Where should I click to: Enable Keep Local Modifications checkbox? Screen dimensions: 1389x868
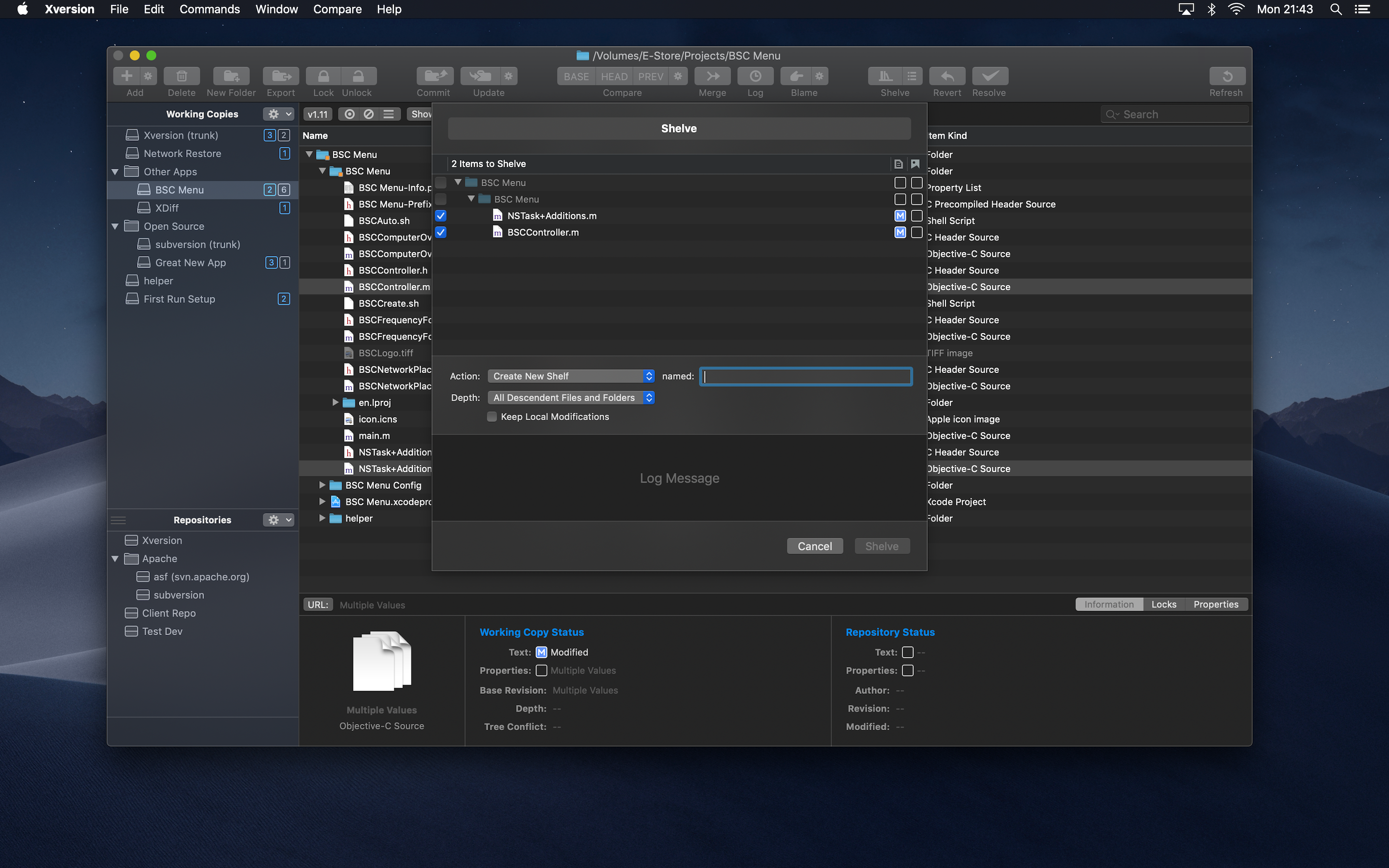[x=492, y=417]
